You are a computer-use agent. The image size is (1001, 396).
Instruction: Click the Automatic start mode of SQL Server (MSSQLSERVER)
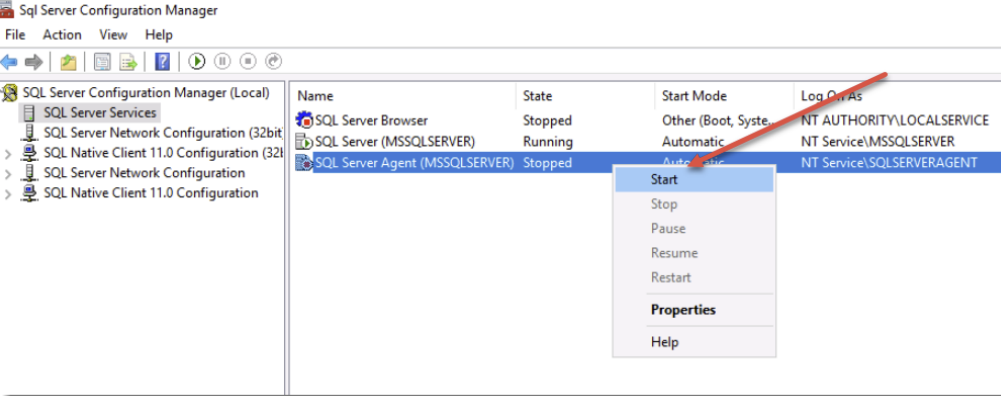[693, 142]
